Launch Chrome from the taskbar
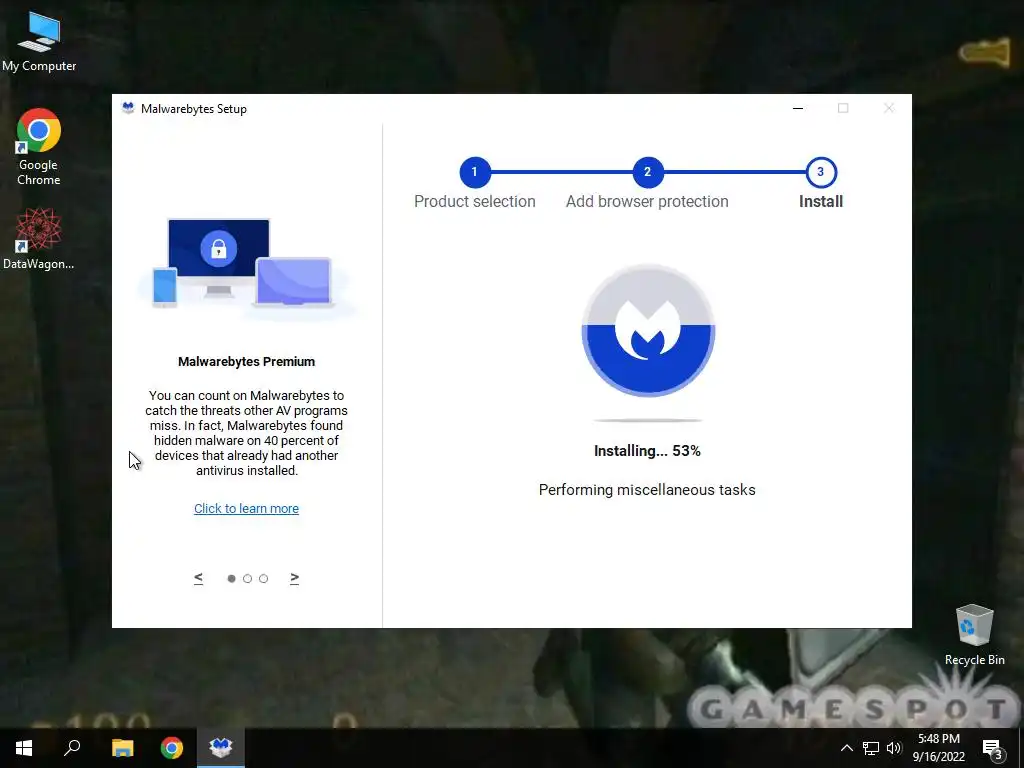This screenshot has height=768, width=1024. (172, 748)
